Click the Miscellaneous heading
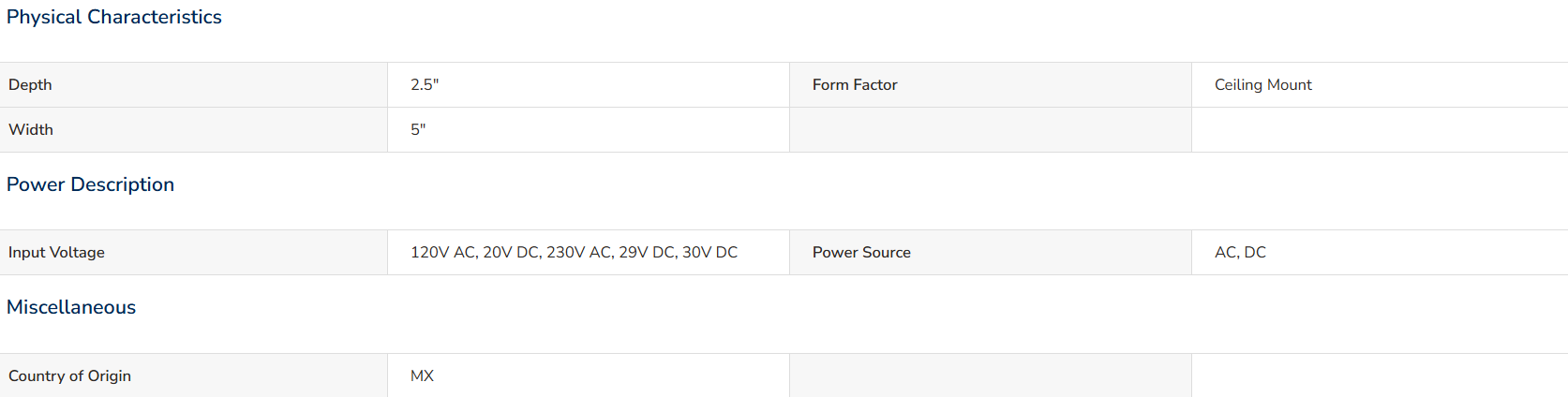 (71, 307)
